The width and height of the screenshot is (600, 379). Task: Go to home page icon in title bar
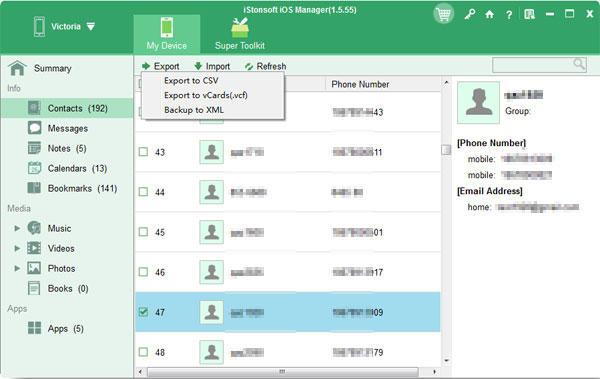[489, 15]
